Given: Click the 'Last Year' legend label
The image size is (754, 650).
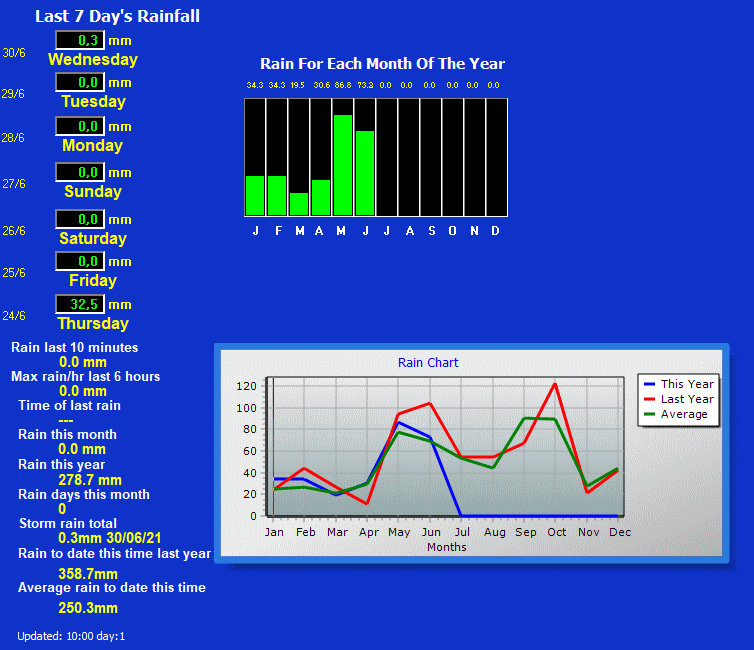Looking at the screenshot, I should (687, 399).
